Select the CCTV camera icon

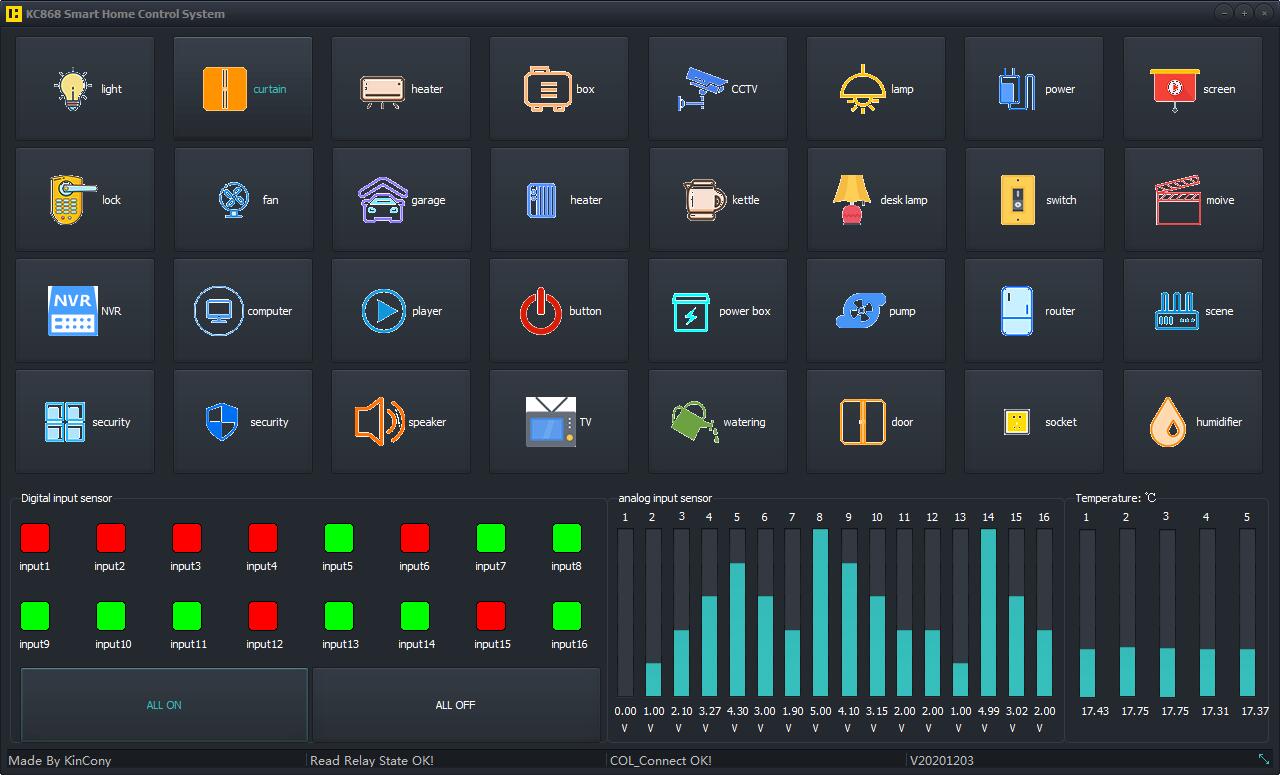pyautogui.click(x=703, y=88)
